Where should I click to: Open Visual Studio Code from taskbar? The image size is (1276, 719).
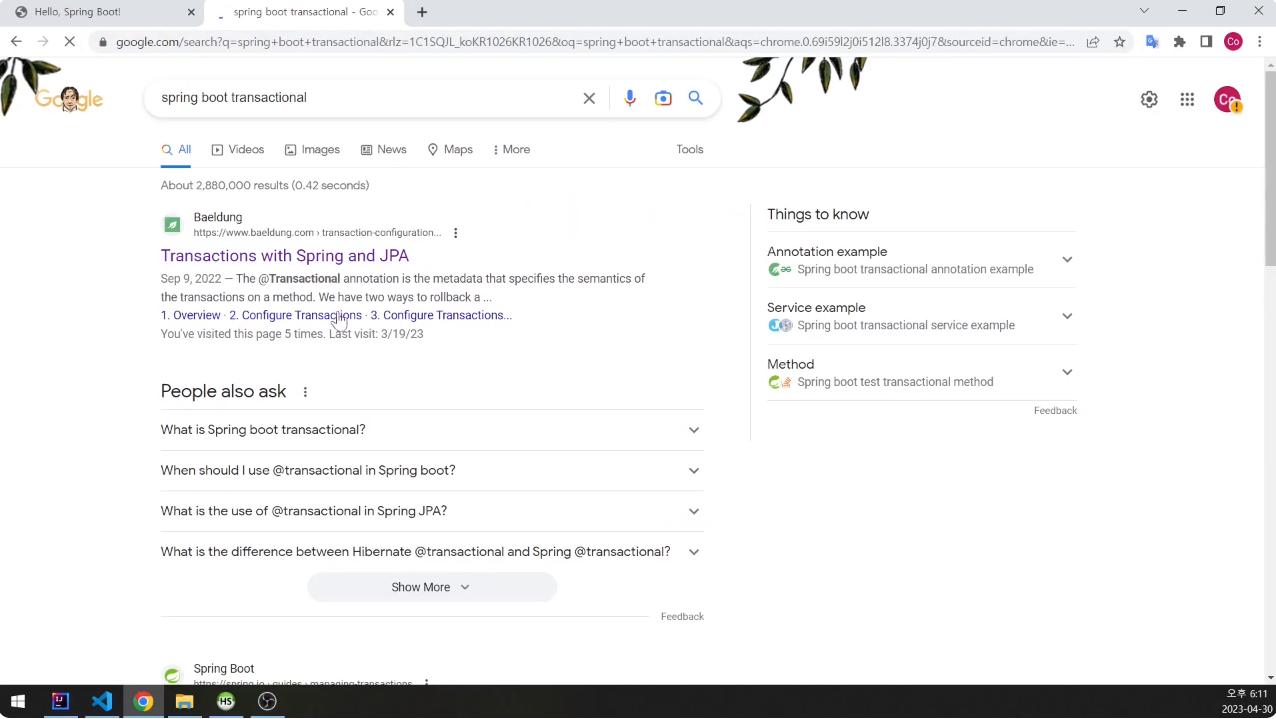tap(102, 701)
